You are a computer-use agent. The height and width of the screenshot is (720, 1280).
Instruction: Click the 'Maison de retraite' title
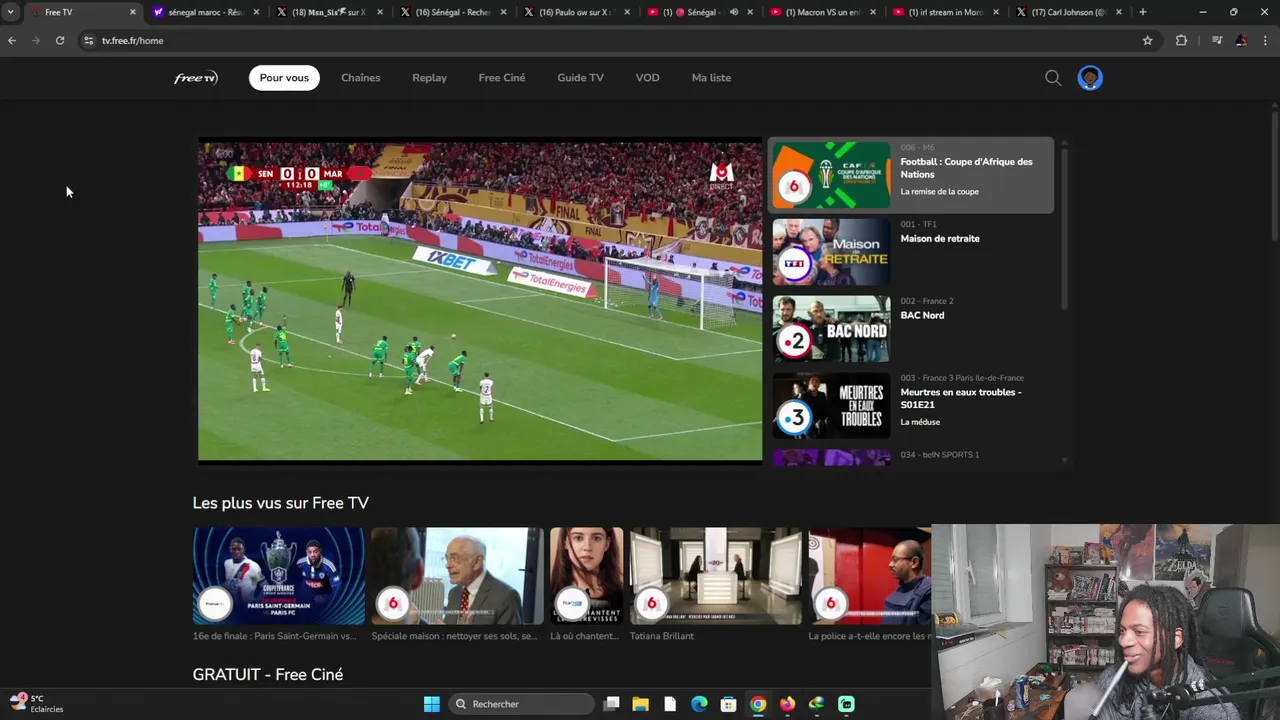[940, 239]
